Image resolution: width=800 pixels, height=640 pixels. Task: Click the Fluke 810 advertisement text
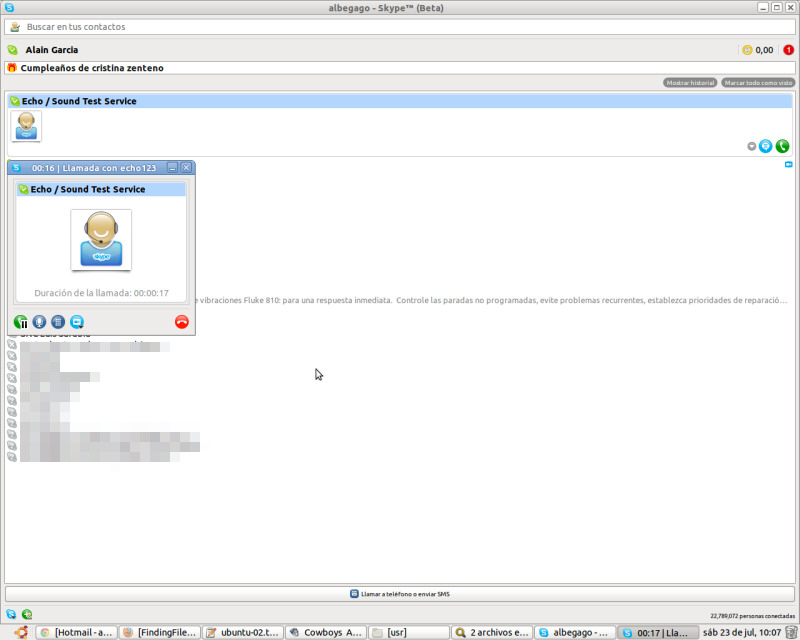(493, 300)
